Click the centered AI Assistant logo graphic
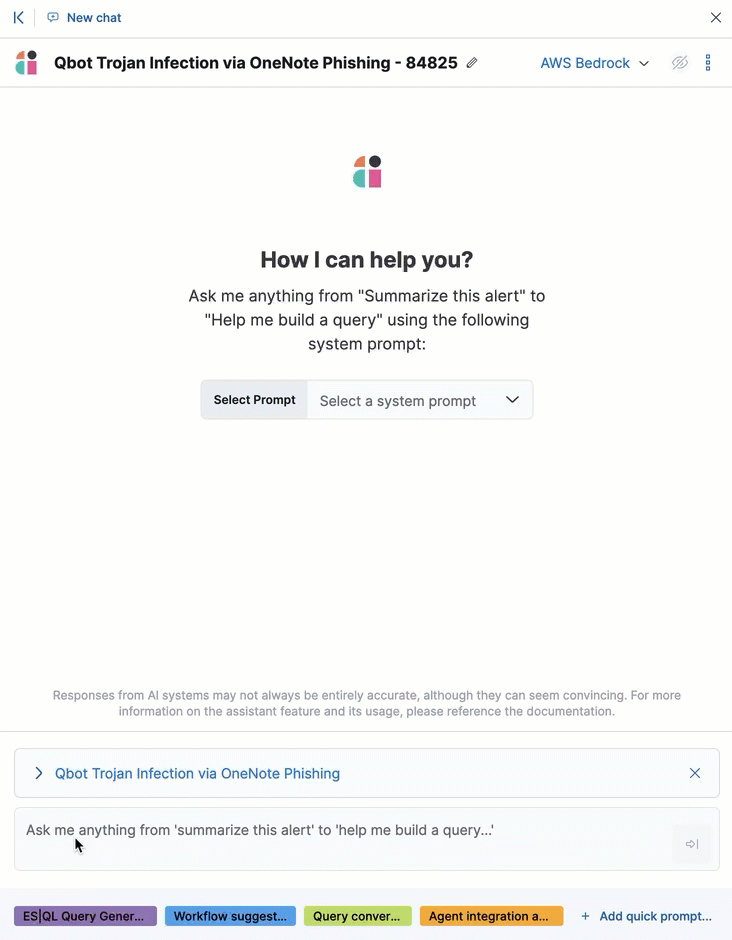The height and width of the screenshot is (940, 732). 366,171
